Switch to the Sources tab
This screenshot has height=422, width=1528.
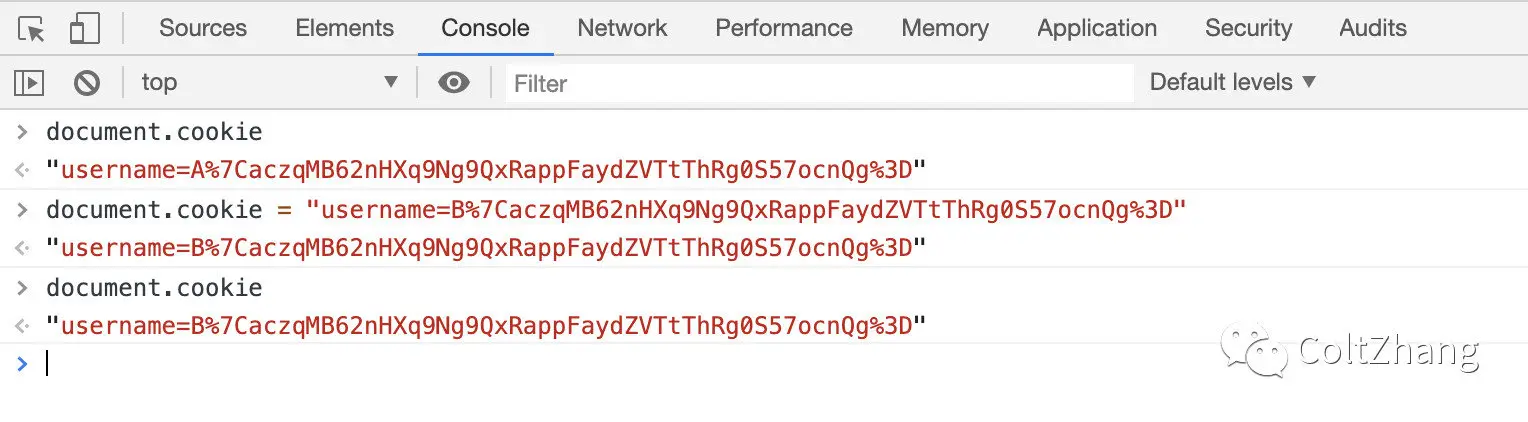click(203, 29)
